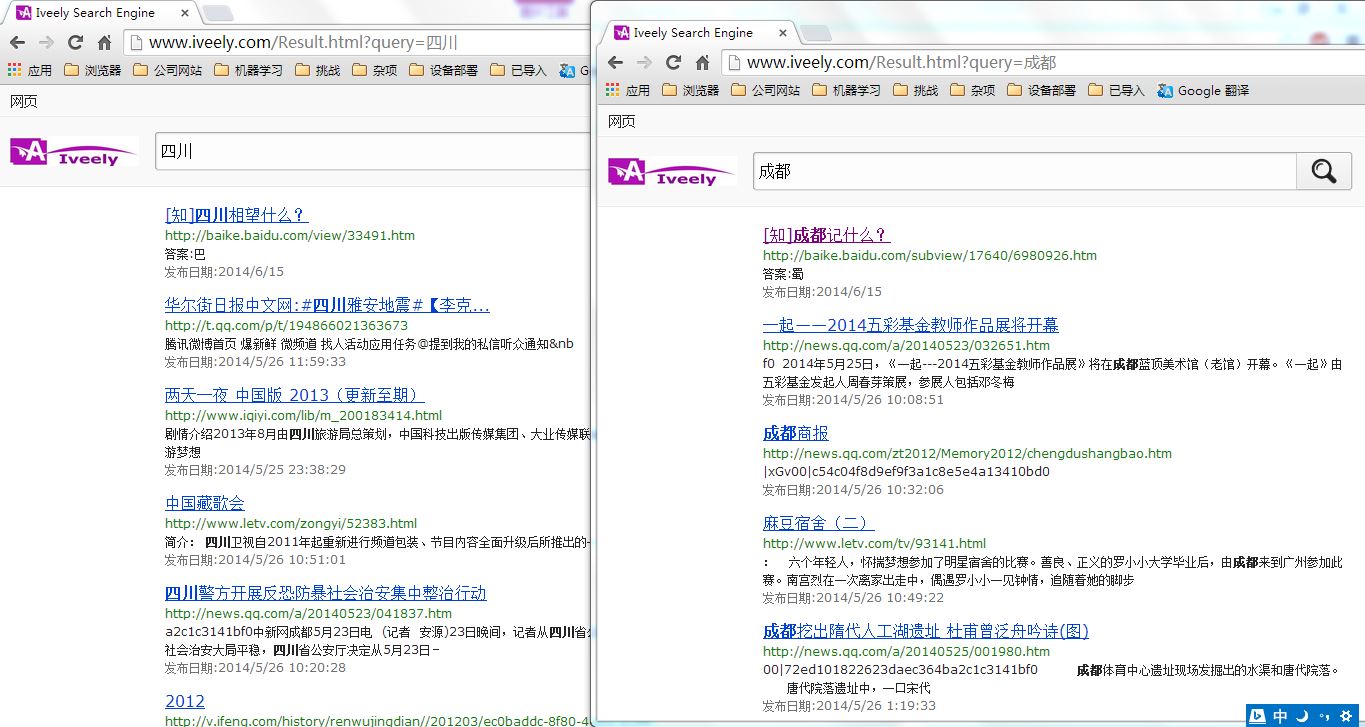Open 机器学习 bookmark folder in right window
The height and width of the screenshot is (727, 1365).
tap(846, 90)
